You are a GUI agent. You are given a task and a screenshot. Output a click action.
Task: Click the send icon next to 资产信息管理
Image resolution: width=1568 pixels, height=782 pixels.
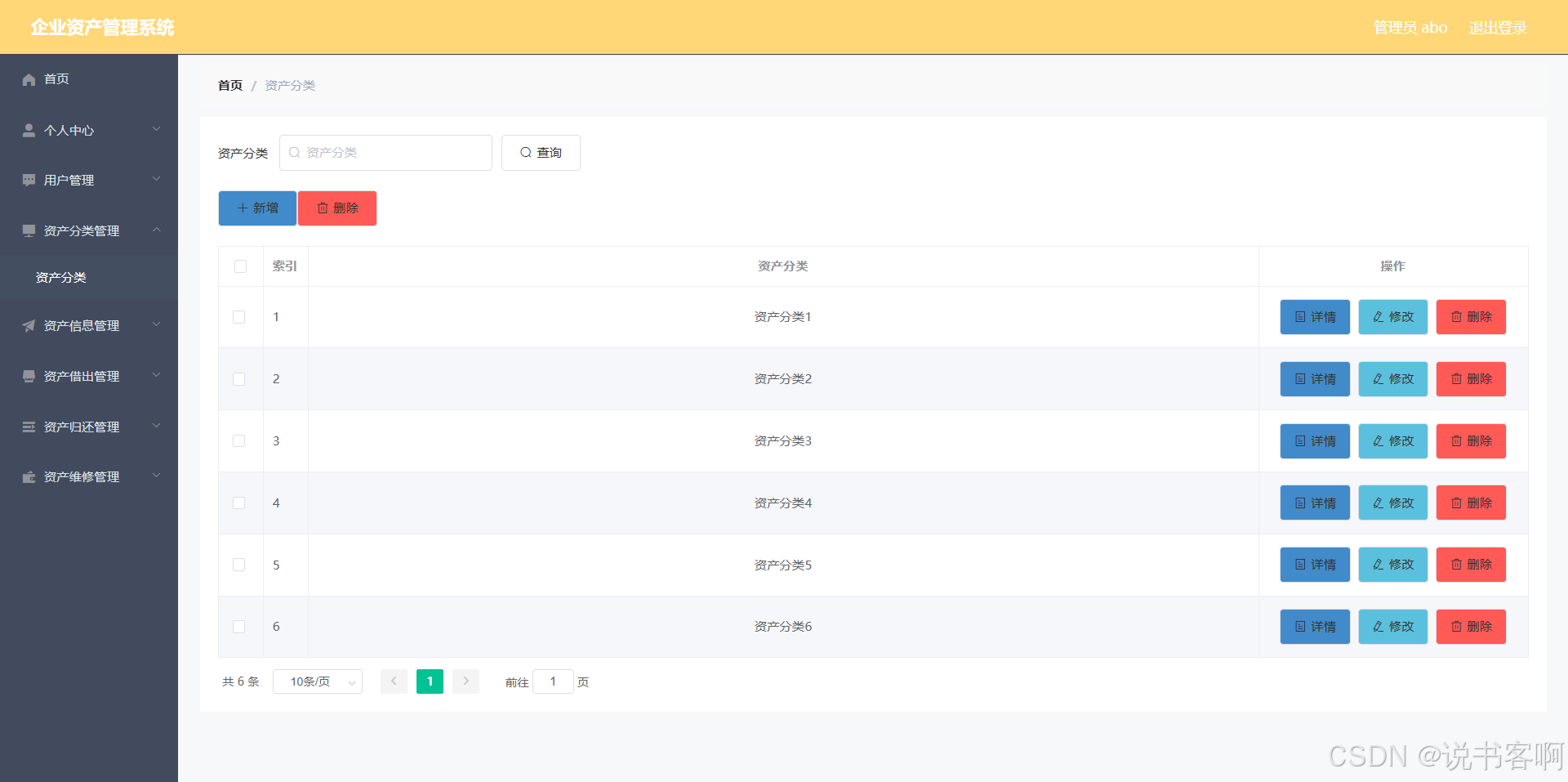click(28, 324)
